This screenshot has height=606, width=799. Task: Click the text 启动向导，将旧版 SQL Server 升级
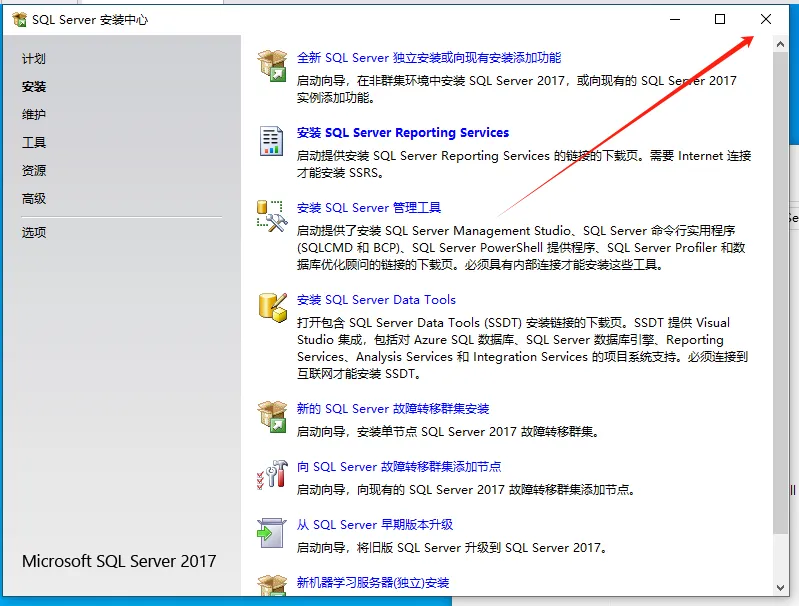tap(452, 548)
